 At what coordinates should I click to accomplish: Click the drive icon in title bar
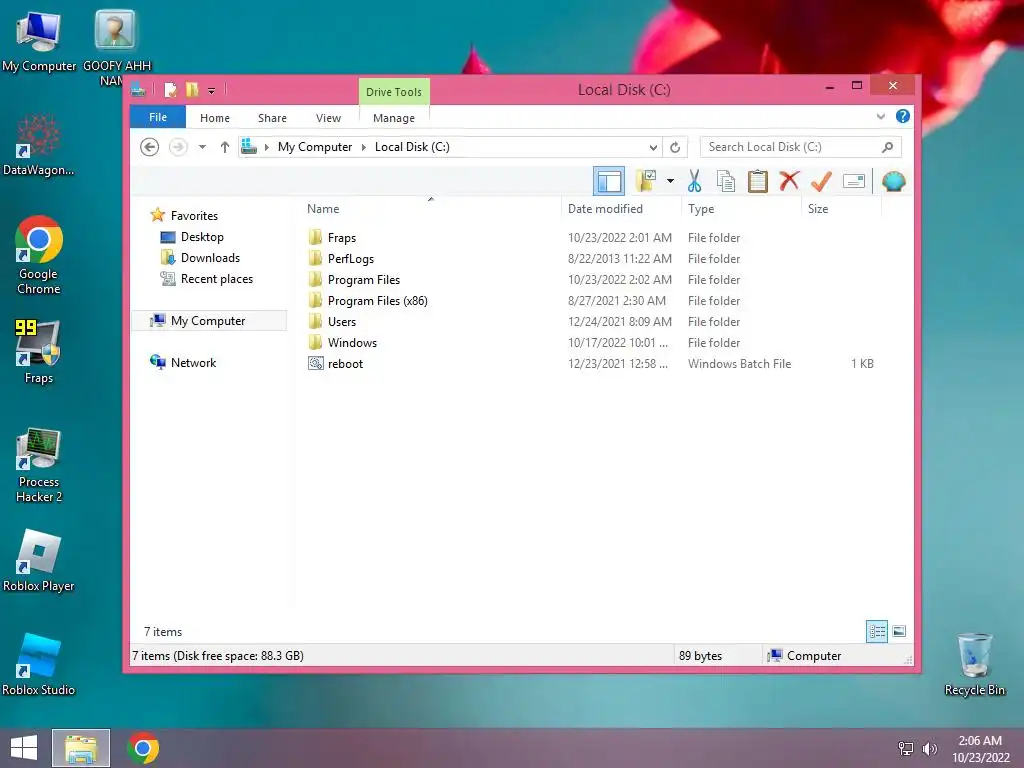[138, 89]
